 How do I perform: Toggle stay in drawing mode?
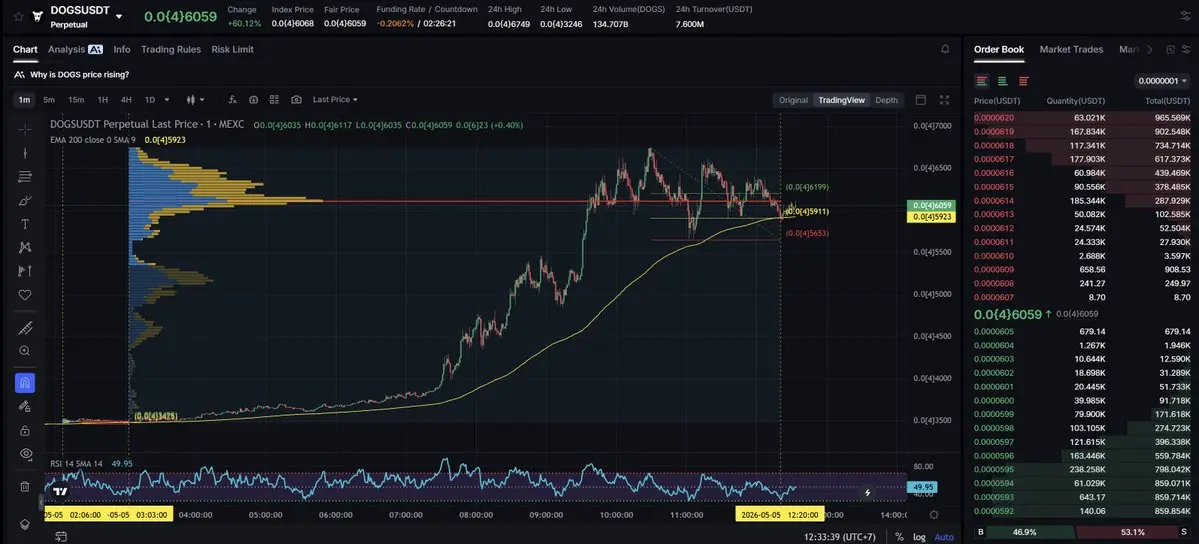pyautogui.click(x=25, y=406)
